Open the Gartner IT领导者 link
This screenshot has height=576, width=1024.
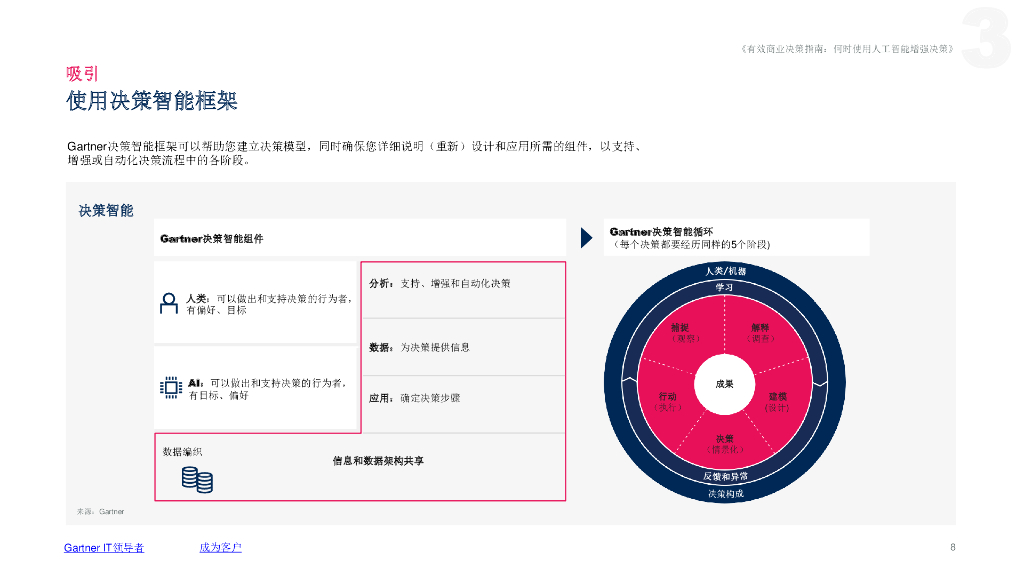click(x=103, y=548)
